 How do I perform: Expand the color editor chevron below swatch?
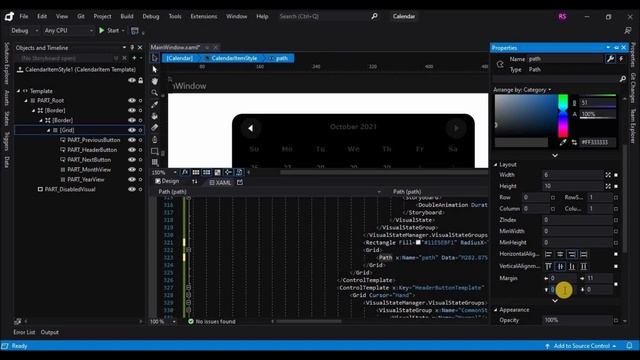555,156
